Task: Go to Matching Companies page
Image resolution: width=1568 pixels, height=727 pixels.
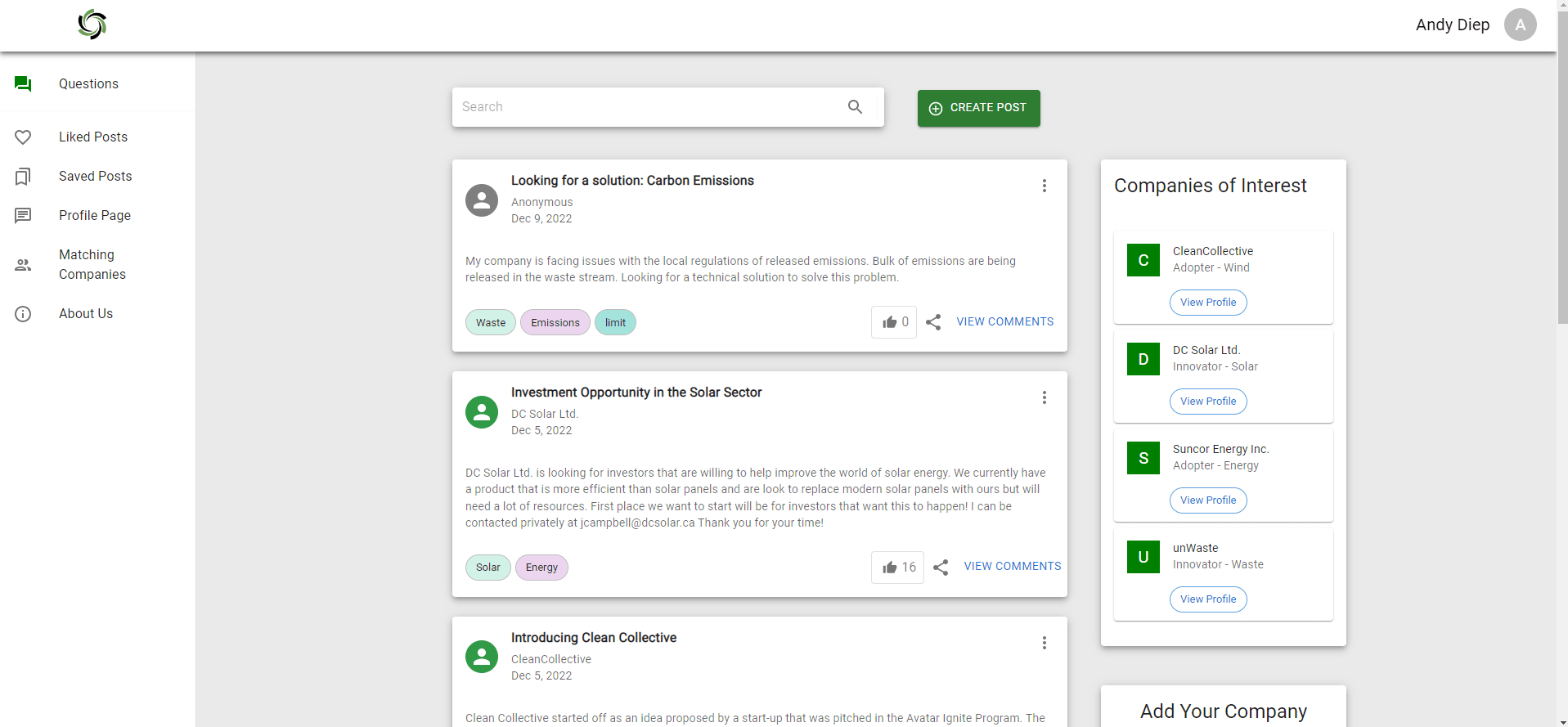Action: pyautogui.click(x=92, y=265)
